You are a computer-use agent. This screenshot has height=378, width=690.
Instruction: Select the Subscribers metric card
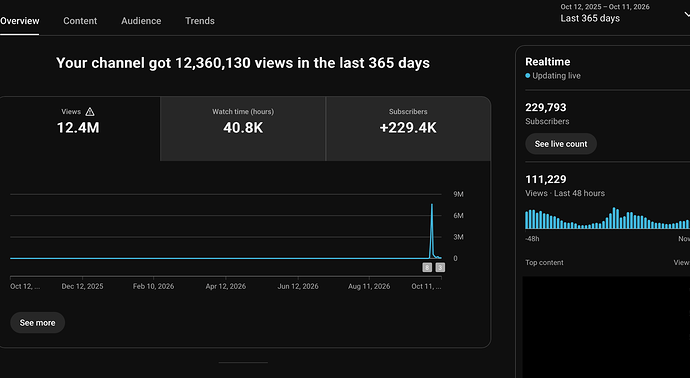(x=408, y=128)
